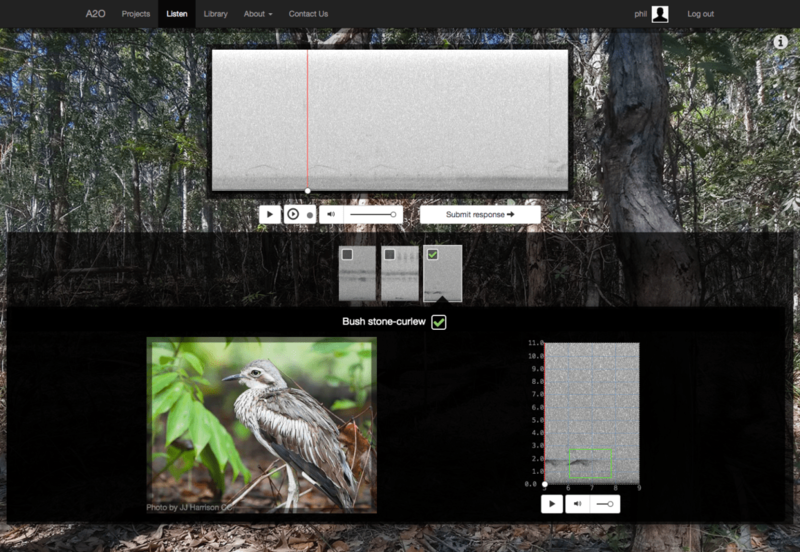Go to the Library page

[215, 14]
